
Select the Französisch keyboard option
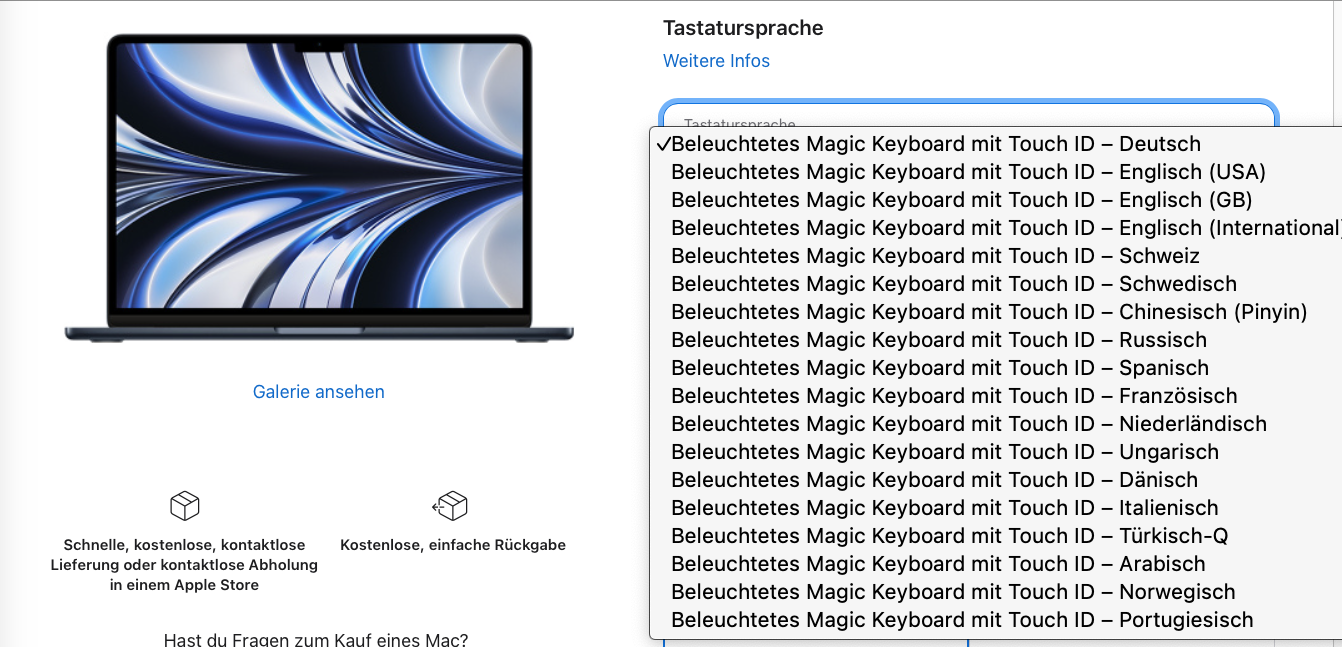995,396
